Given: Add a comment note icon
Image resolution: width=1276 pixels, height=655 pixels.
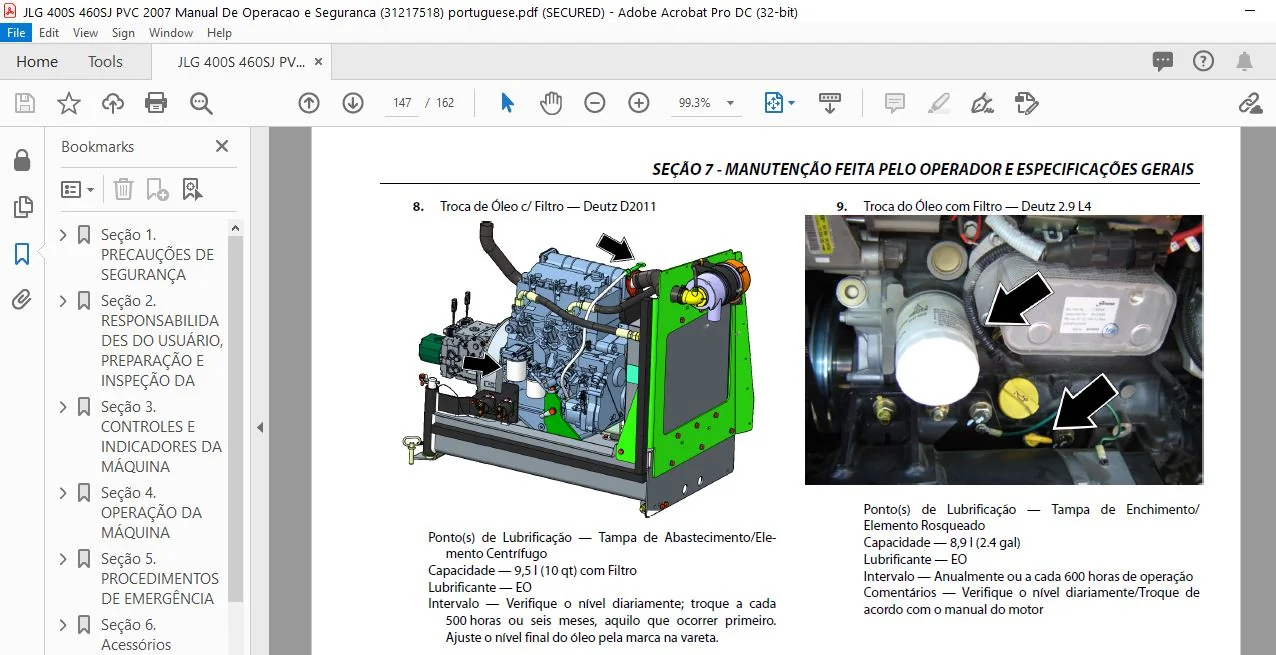Looking at the screenshot, I should 894,103.
